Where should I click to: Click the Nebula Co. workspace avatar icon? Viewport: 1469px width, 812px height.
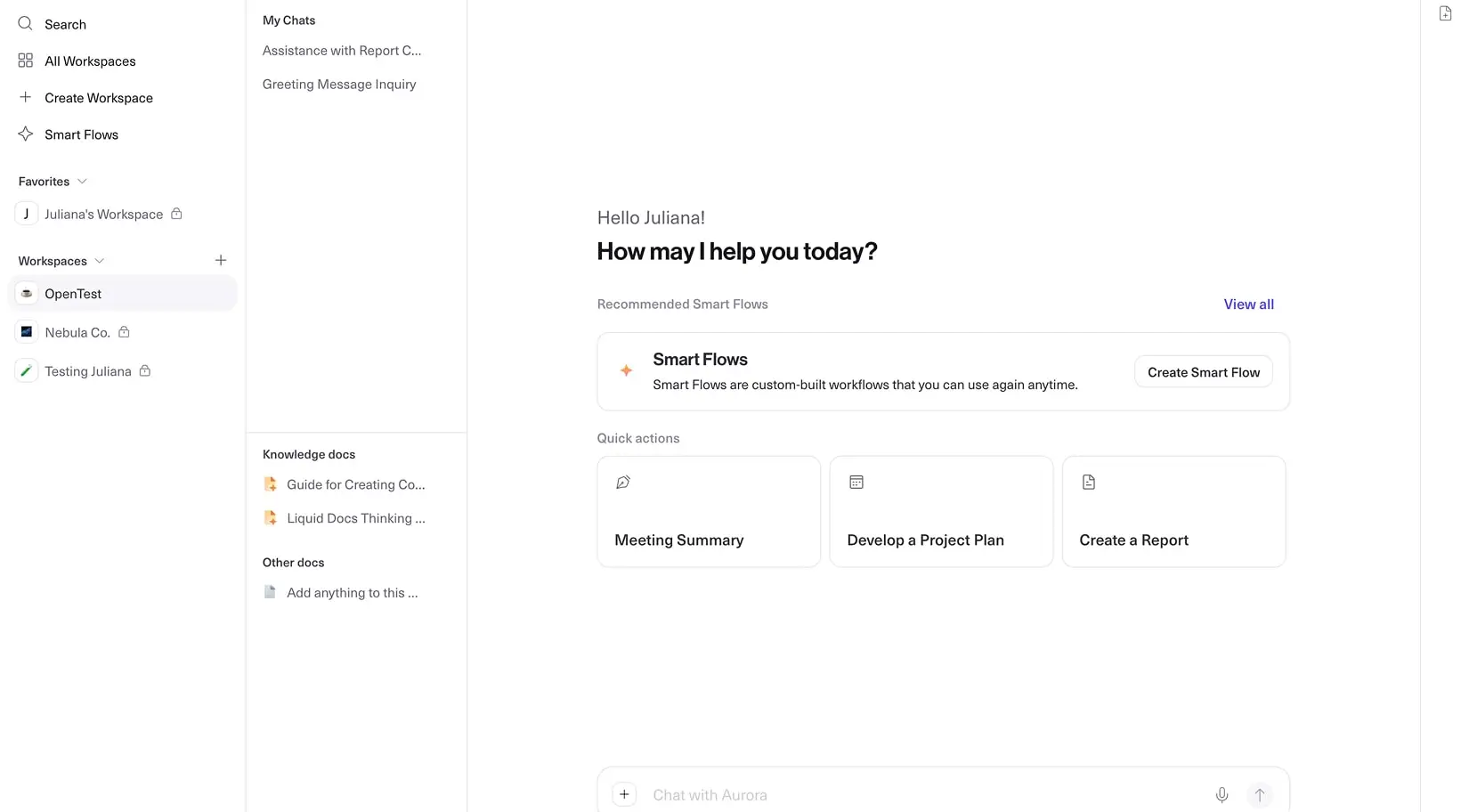(26, 332)
